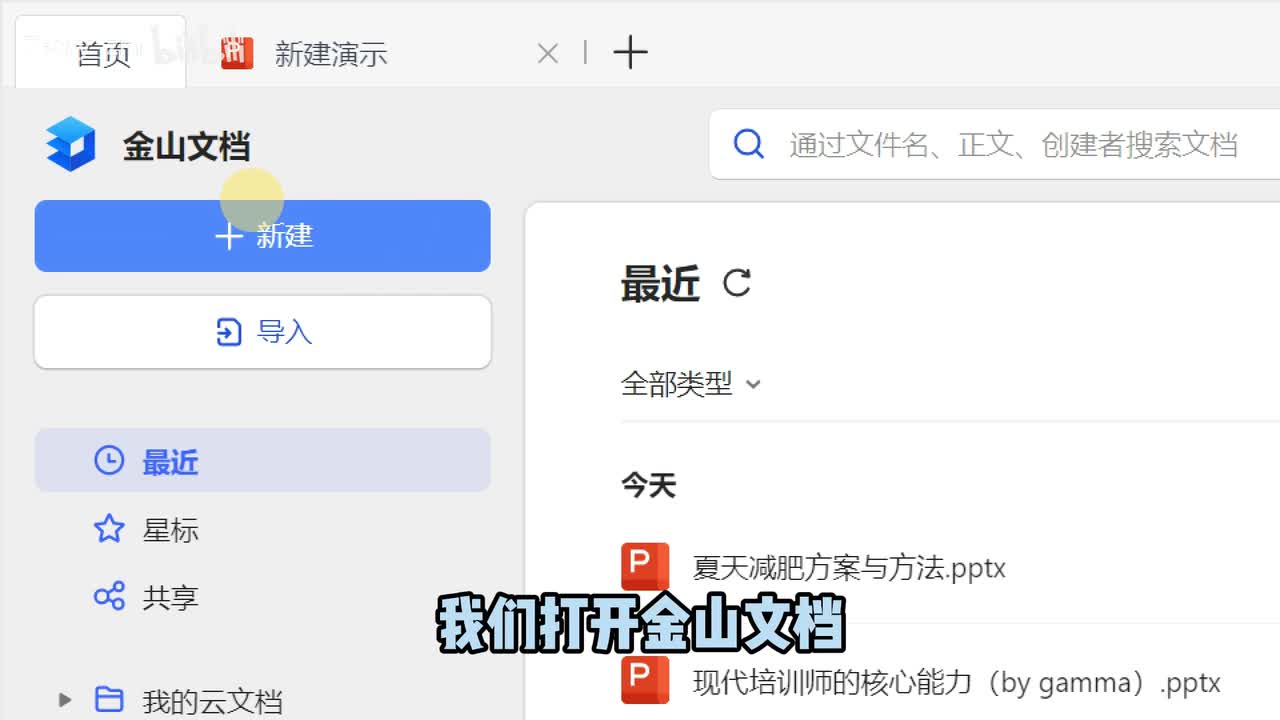Click the PPT icon of 现代培训师的核心能力 file

(x=645, y=681)
